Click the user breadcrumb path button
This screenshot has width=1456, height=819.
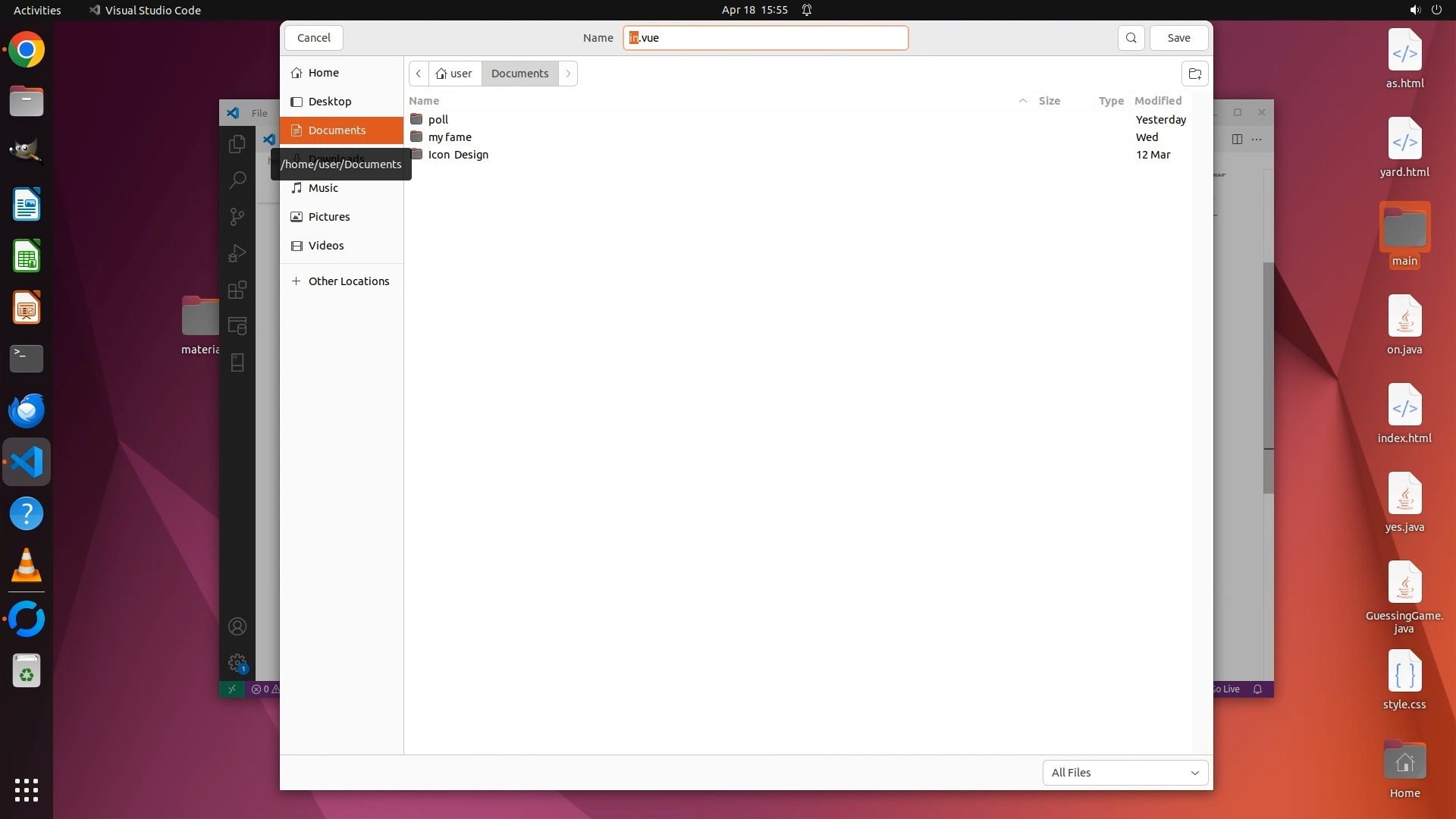pyautogui.click(x=454, y=74)
